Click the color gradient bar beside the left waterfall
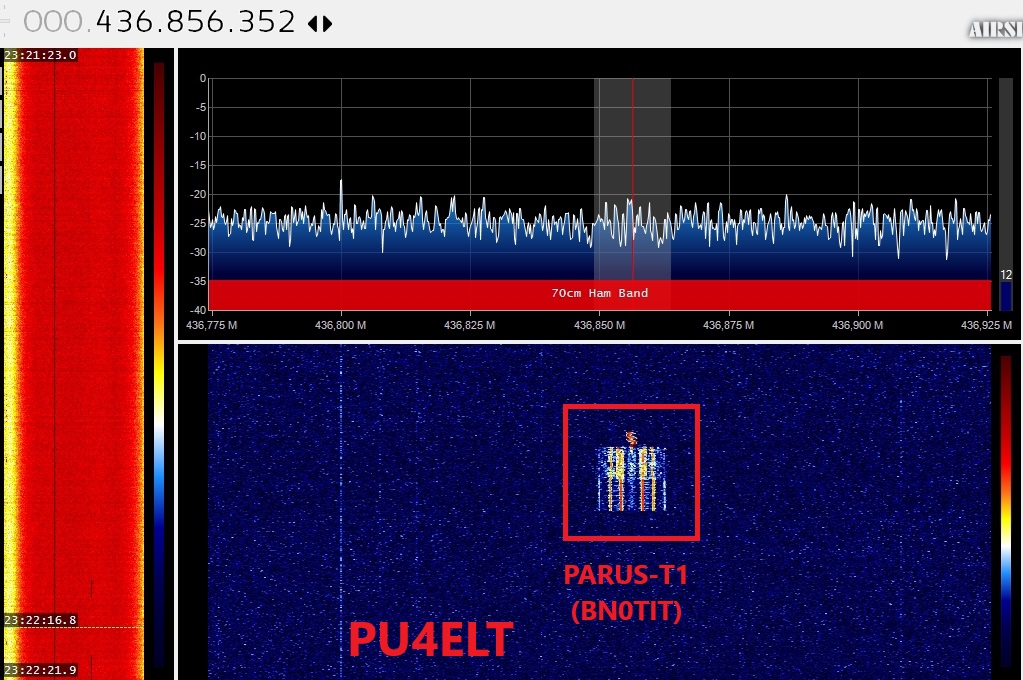 pyautogui.click(x=159, y=364)
